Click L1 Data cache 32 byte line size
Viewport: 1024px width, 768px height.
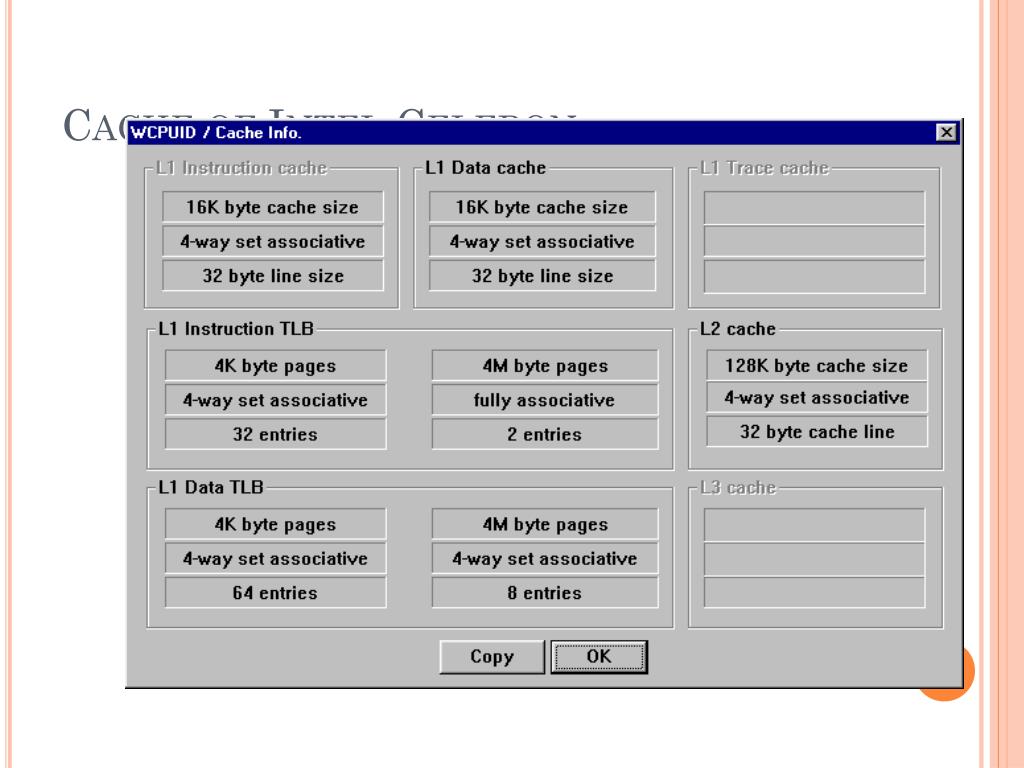coord(542,276)
